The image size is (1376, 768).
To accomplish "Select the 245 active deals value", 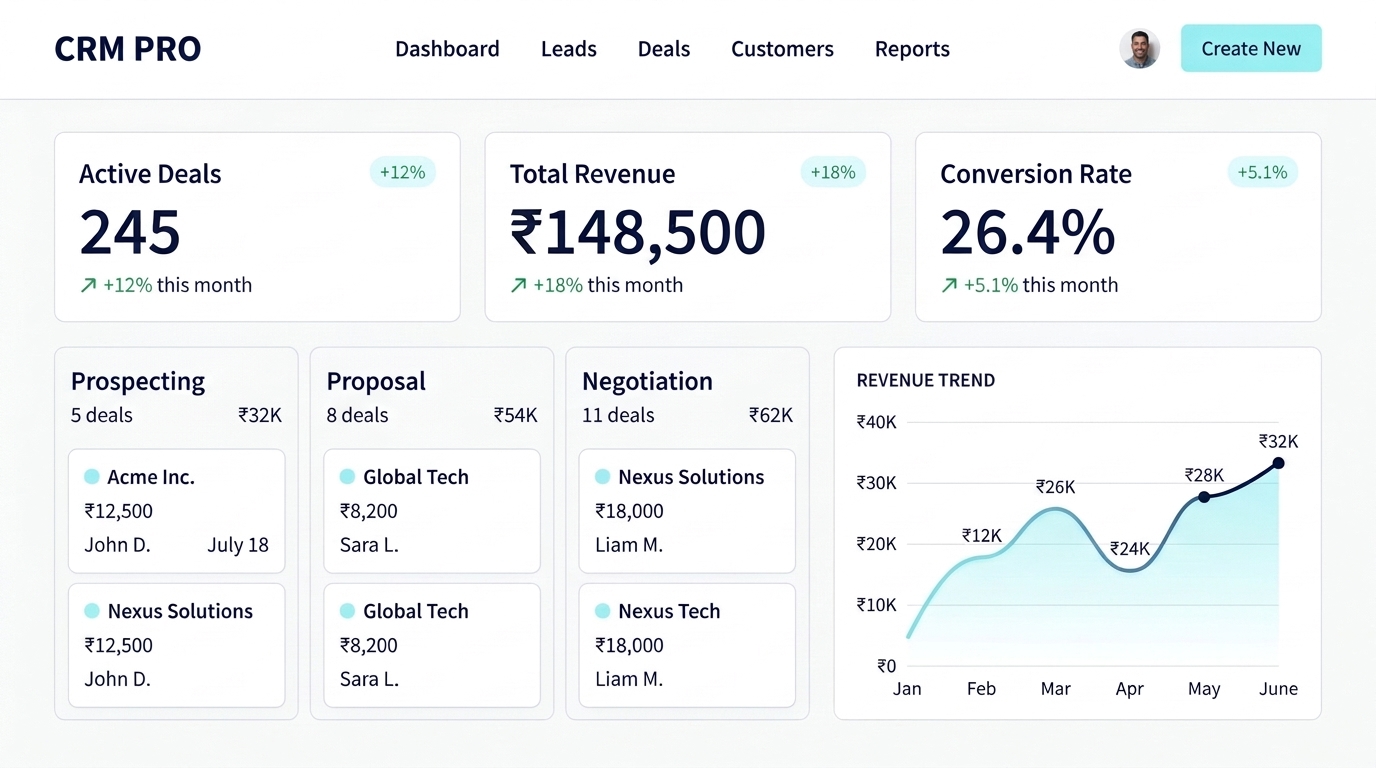I will click(130, 232).
